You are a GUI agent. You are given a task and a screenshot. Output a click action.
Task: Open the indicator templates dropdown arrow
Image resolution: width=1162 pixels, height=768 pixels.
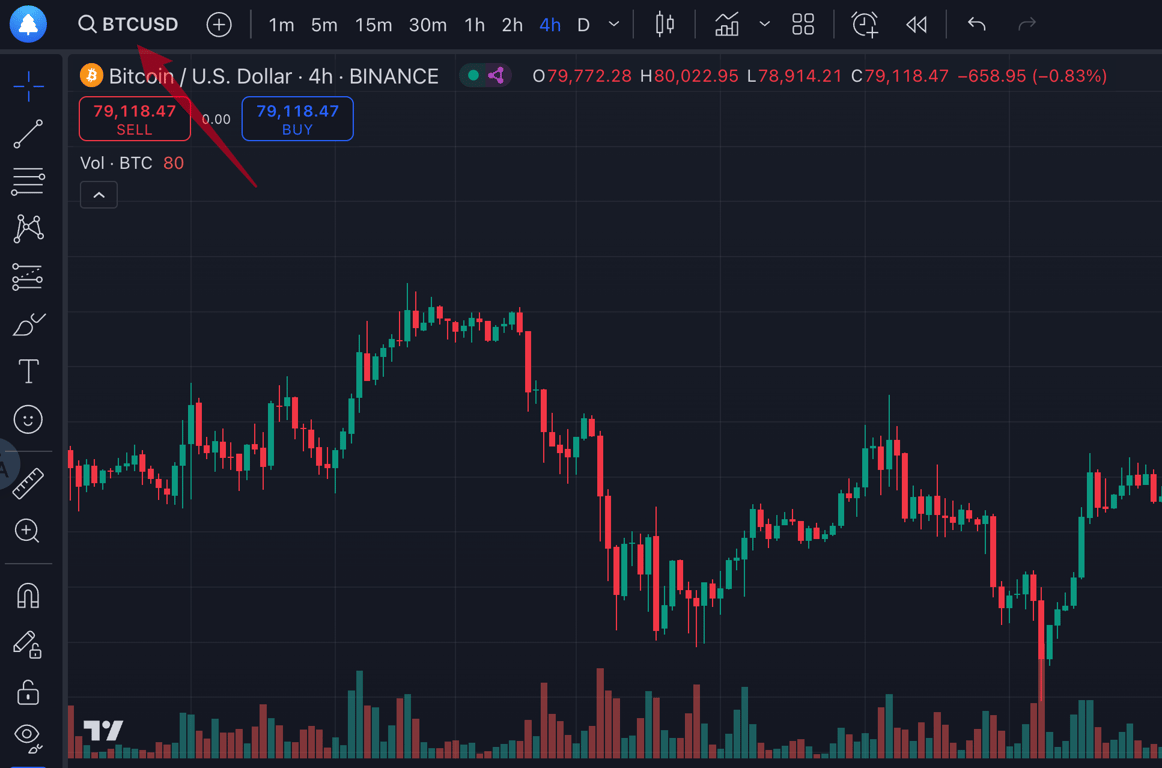coord(765,25)
